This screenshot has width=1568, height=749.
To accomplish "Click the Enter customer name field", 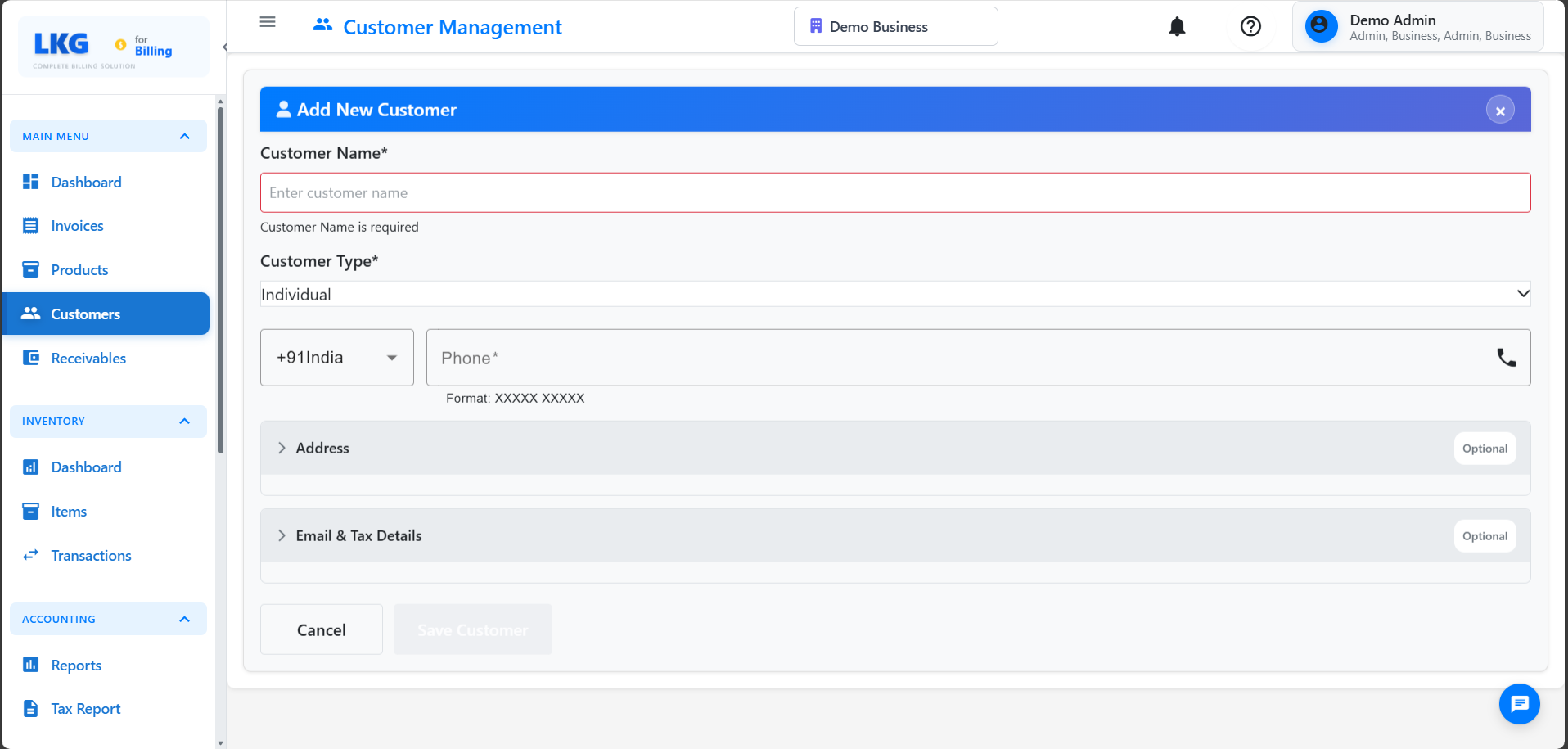I will pos(894,192).
